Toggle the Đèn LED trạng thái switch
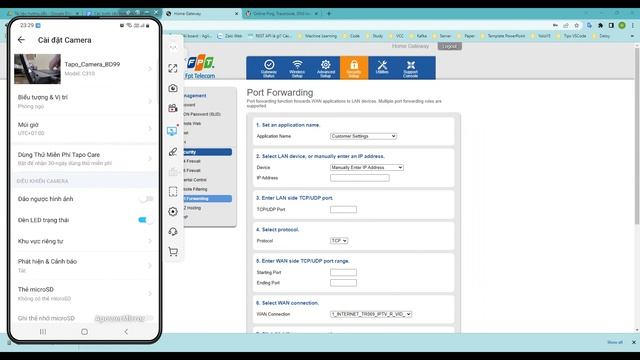The height and width of the screenshot is (360, 640). [x=146, y=220]
